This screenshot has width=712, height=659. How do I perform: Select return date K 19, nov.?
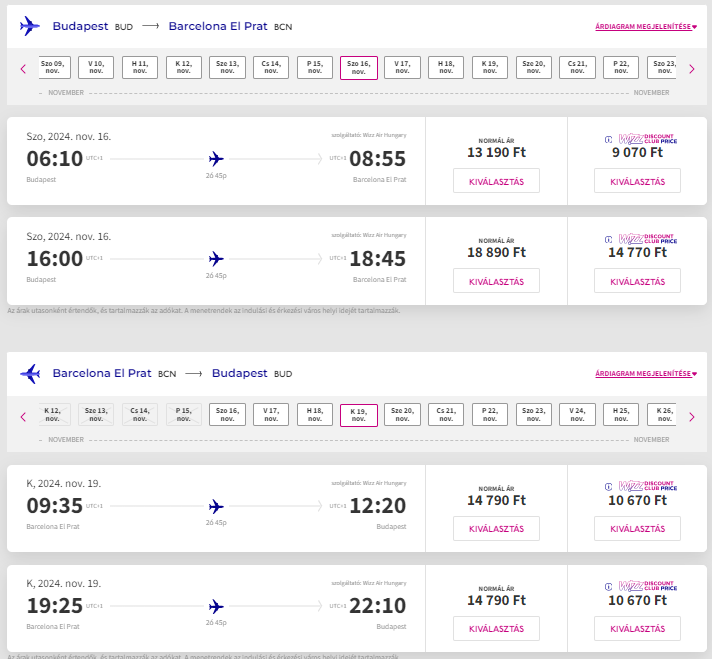[x=358, y=416]
